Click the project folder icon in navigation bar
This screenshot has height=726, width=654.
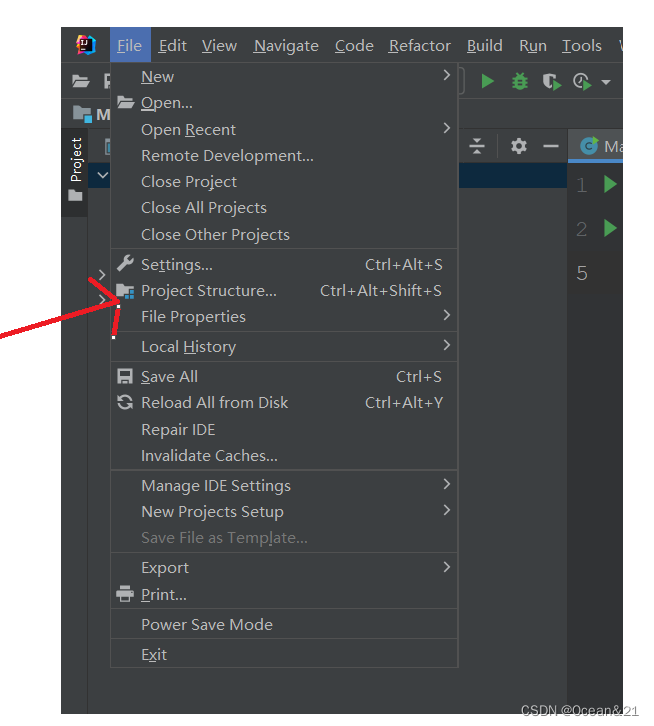coord(82,114)
